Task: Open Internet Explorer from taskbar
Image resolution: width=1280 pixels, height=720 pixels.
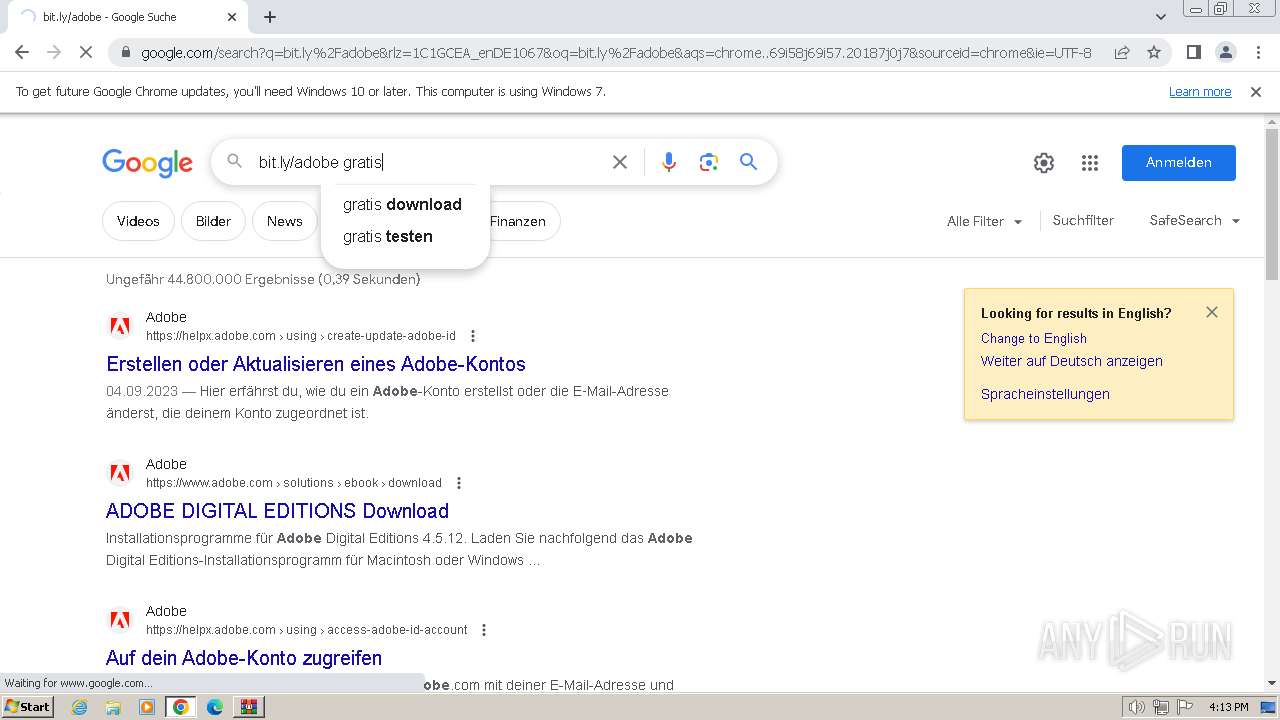Action: [x=80, y=707]
